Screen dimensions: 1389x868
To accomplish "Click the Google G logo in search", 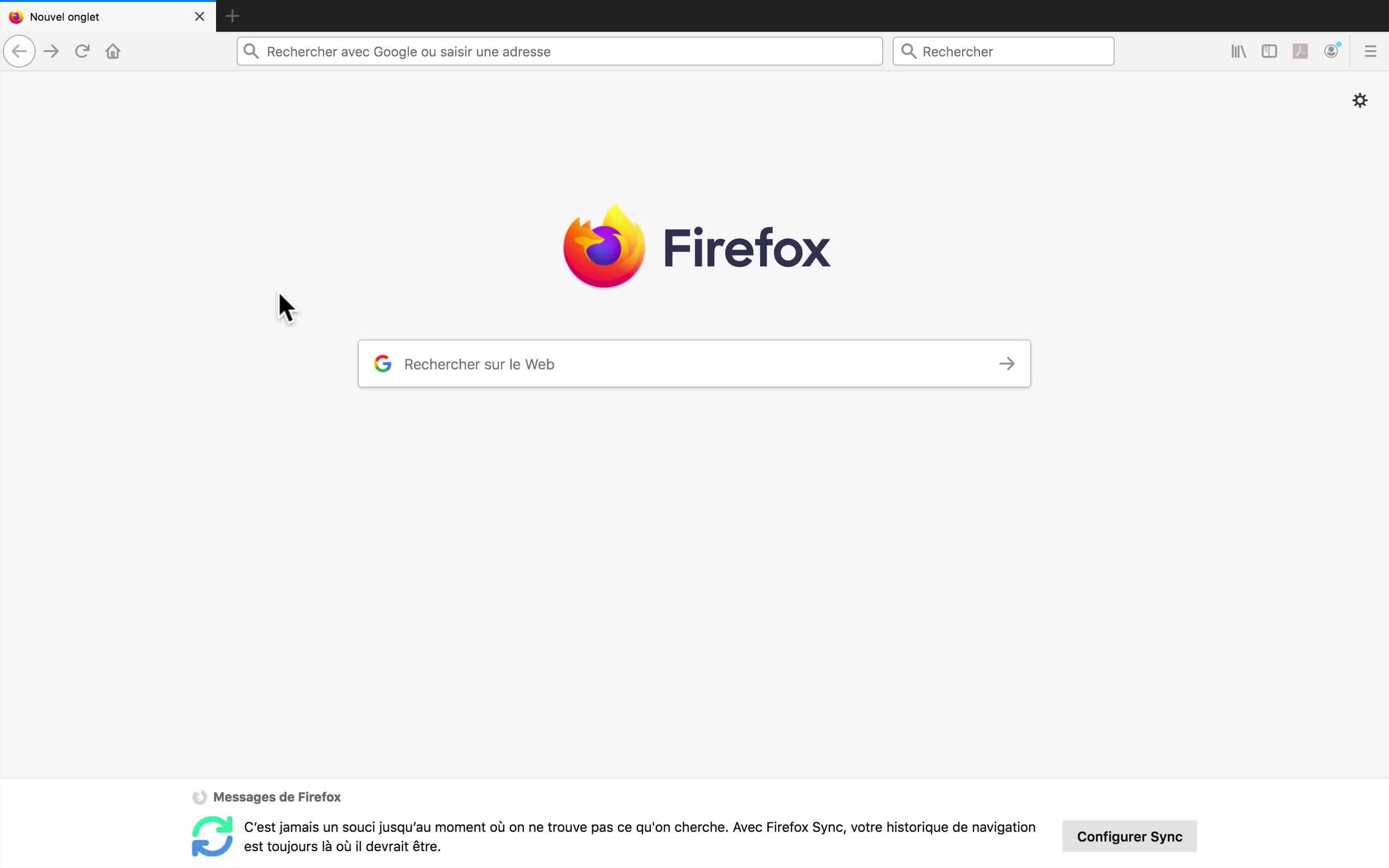I will point(383,364).
